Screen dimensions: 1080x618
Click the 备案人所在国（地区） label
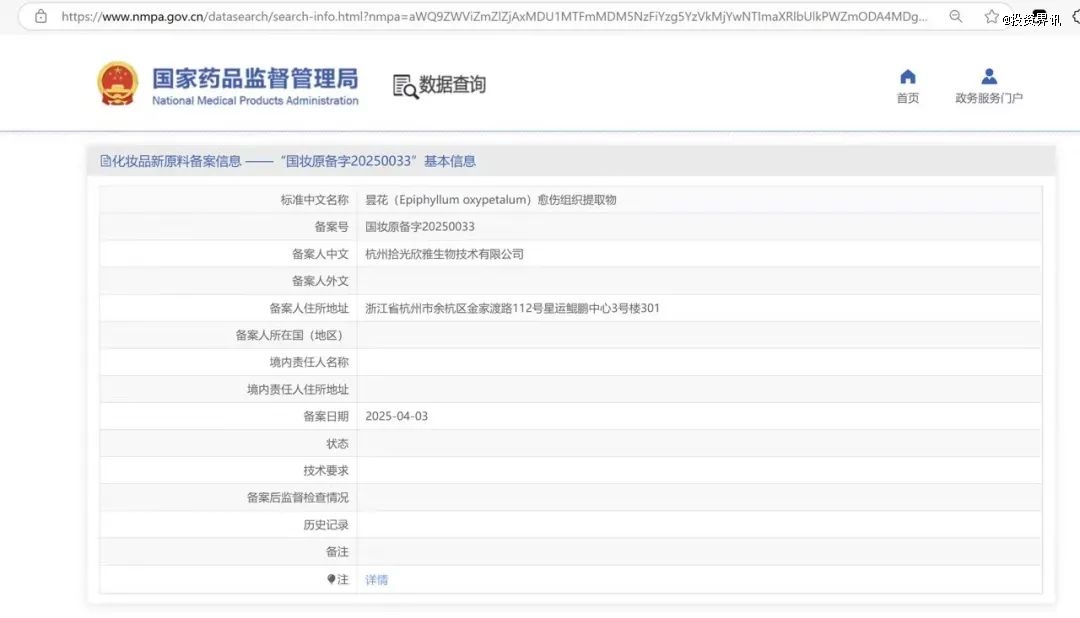coord(291,336)
